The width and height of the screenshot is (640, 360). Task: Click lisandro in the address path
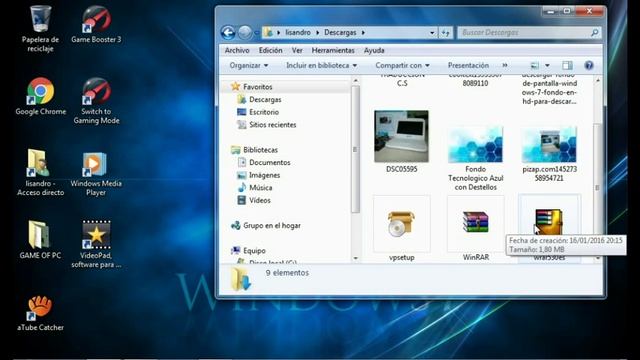[298, 32]
